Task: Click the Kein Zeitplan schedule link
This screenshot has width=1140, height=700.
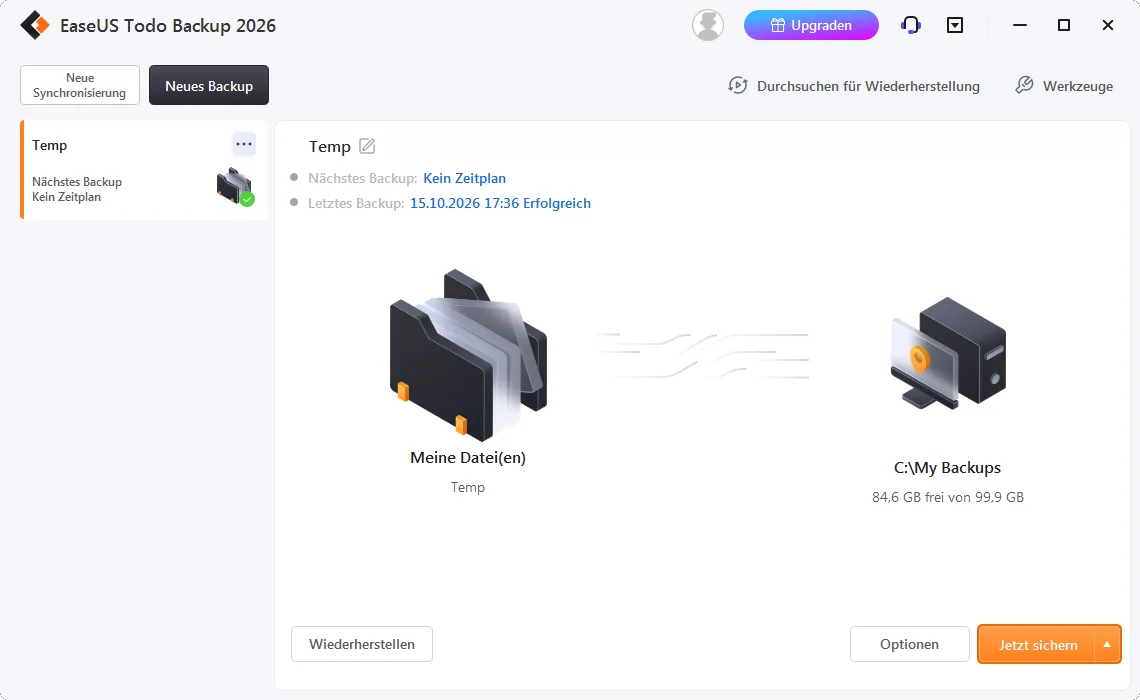Action: 465,178
